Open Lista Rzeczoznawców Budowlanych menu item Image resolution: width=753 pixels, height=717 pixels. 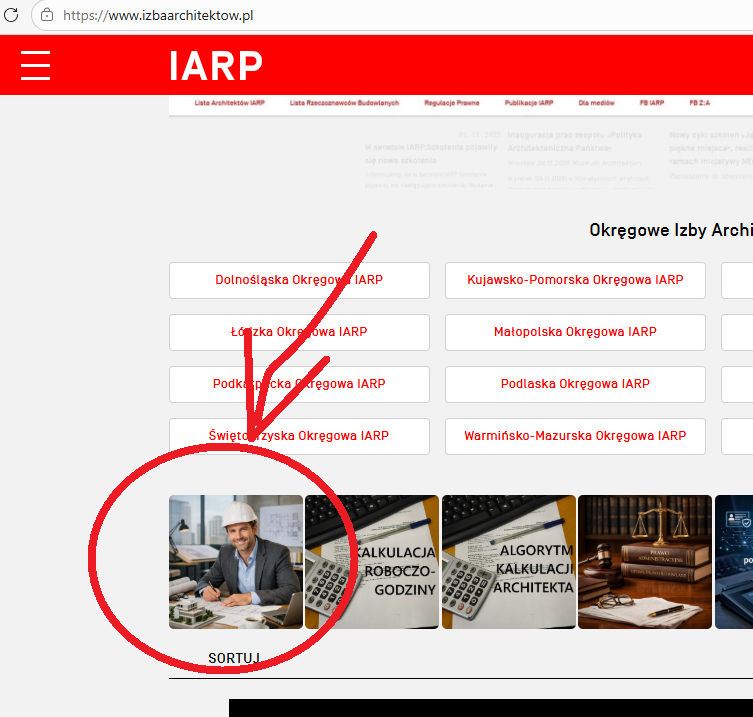tap(344, 103)
